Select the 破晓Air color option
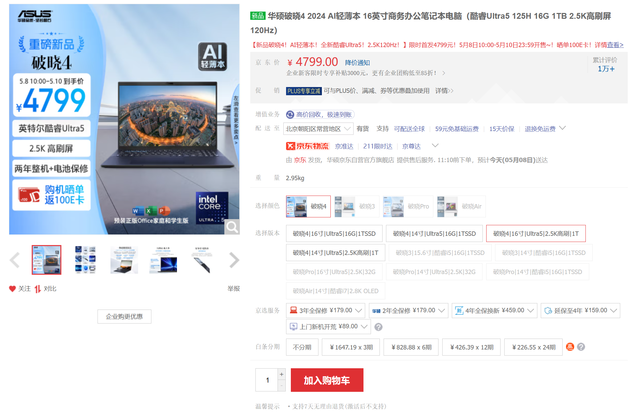The width and height of the screenshot is (640, 414). pos(460,206)
